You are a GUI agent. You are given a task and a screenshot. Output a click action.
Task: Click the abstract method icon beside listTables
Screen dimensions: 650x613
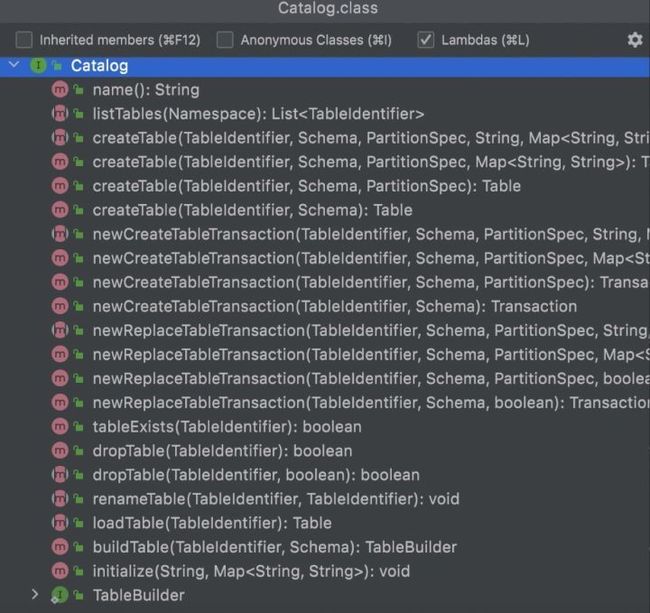tap(60, 114)
